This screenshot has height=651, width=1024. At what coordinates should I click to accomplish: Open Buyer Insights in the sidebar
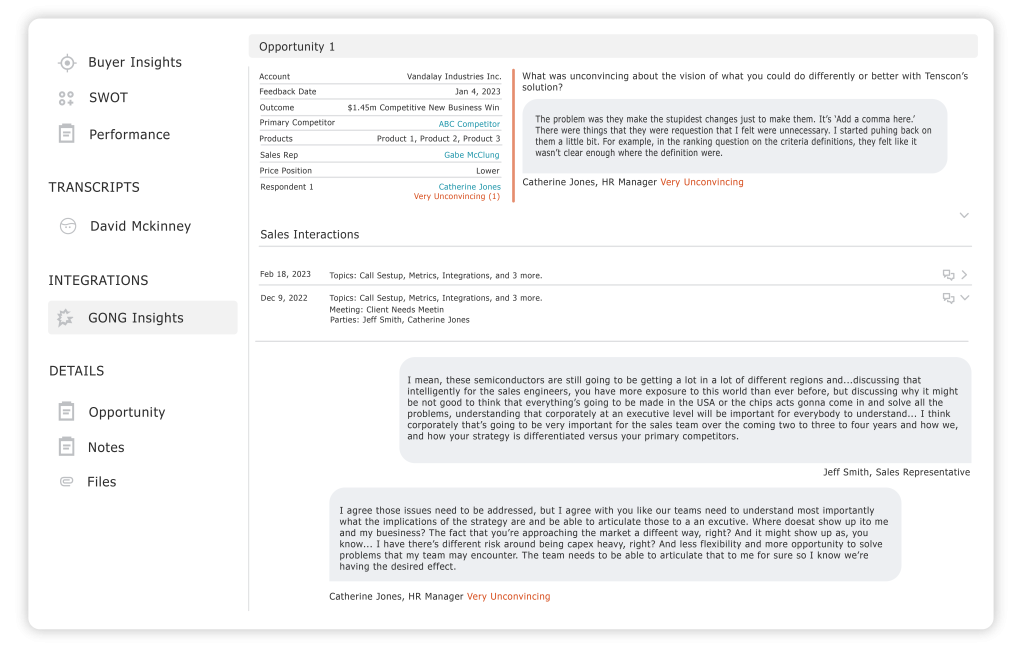pos(135,63)
